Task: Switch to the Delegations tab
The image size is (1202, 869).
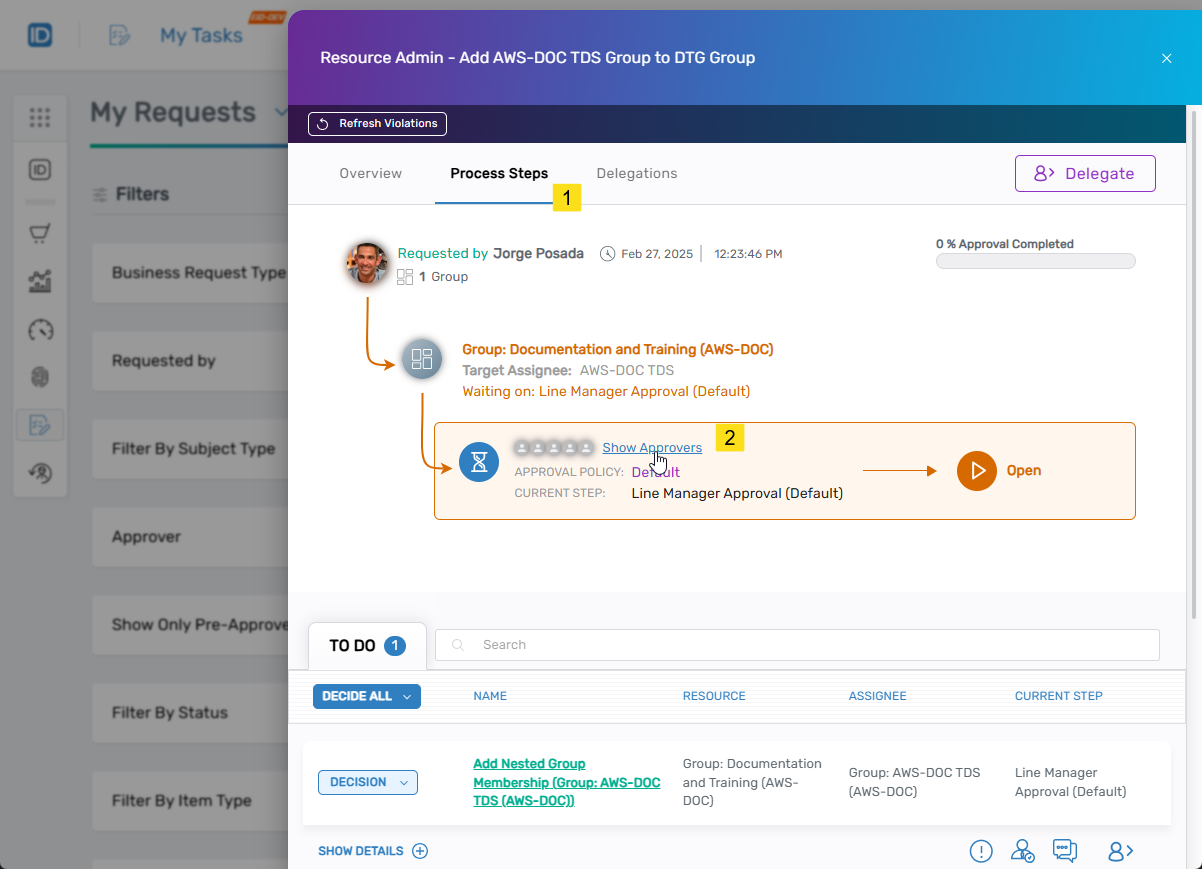Action: point(637,173)
